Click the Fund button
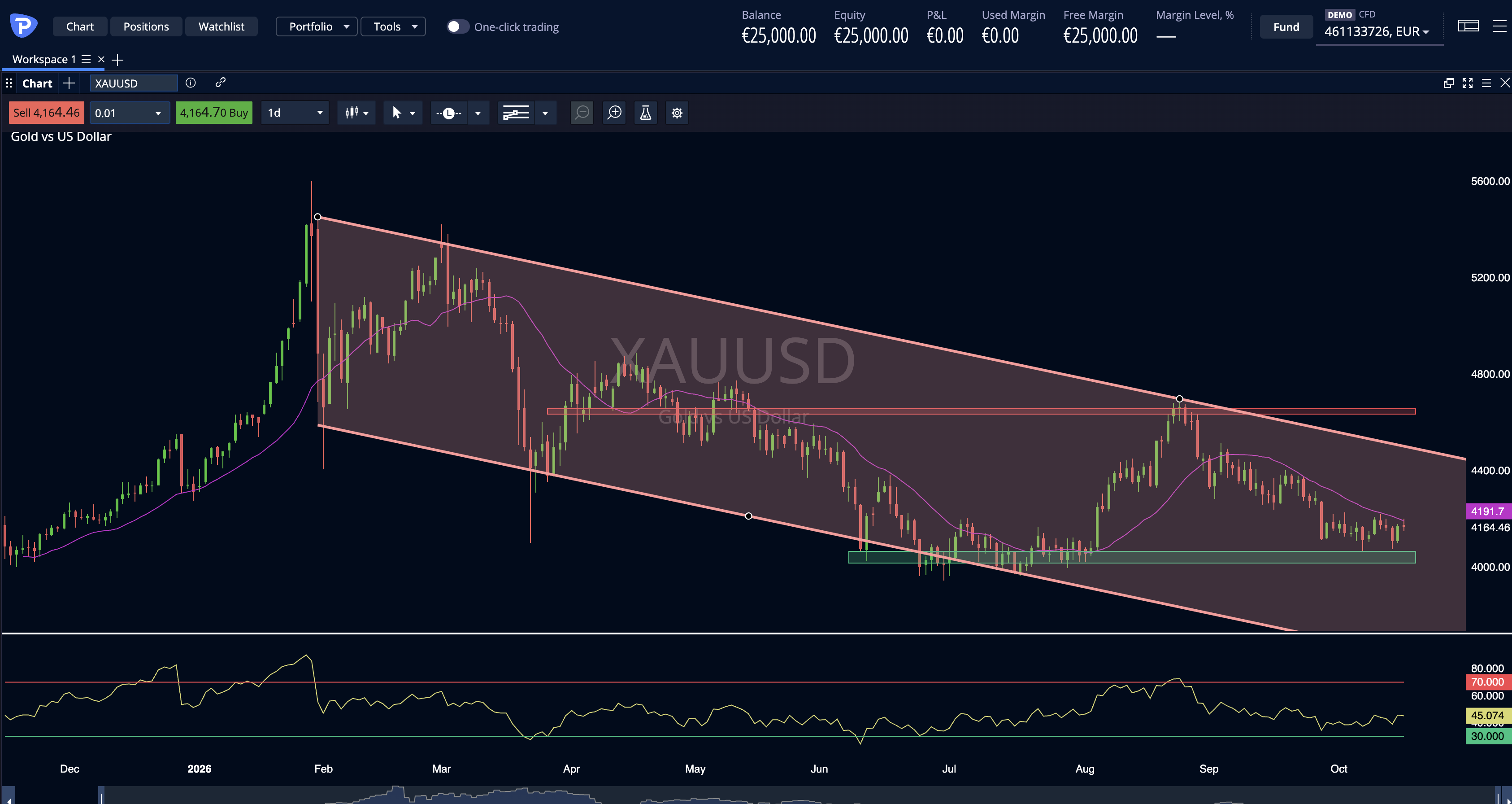Viewport: 1512px width, 804px height. (x=1286, y=27)
